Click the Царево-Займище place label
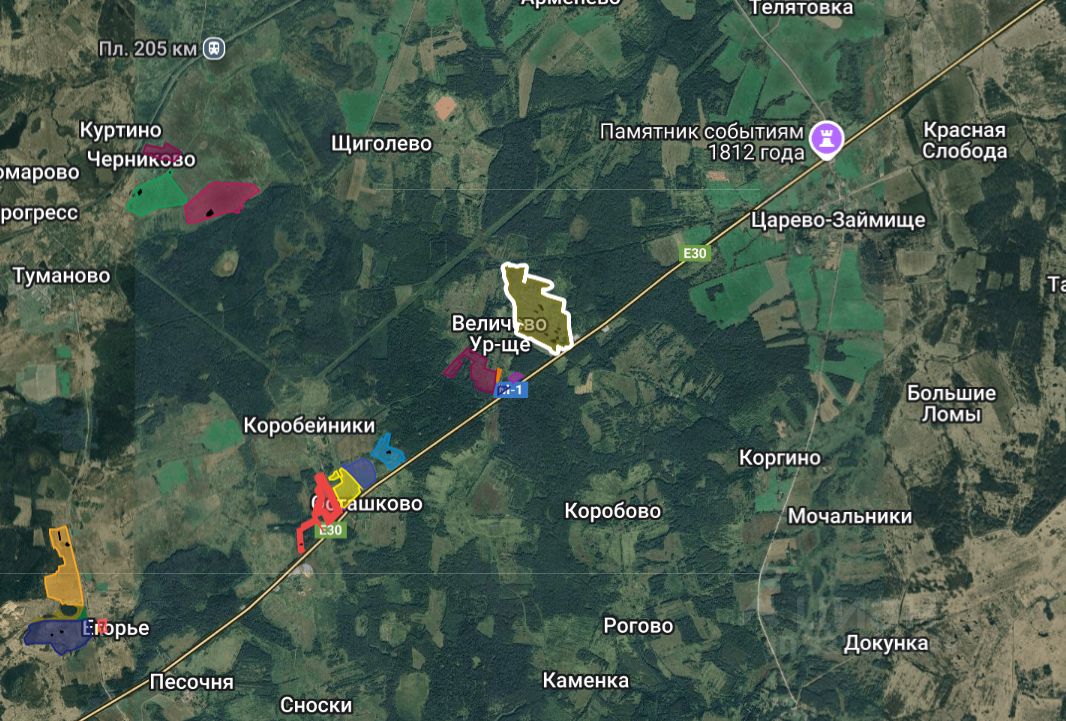The width and height of the screenshot is (1066, 721). 838,220
